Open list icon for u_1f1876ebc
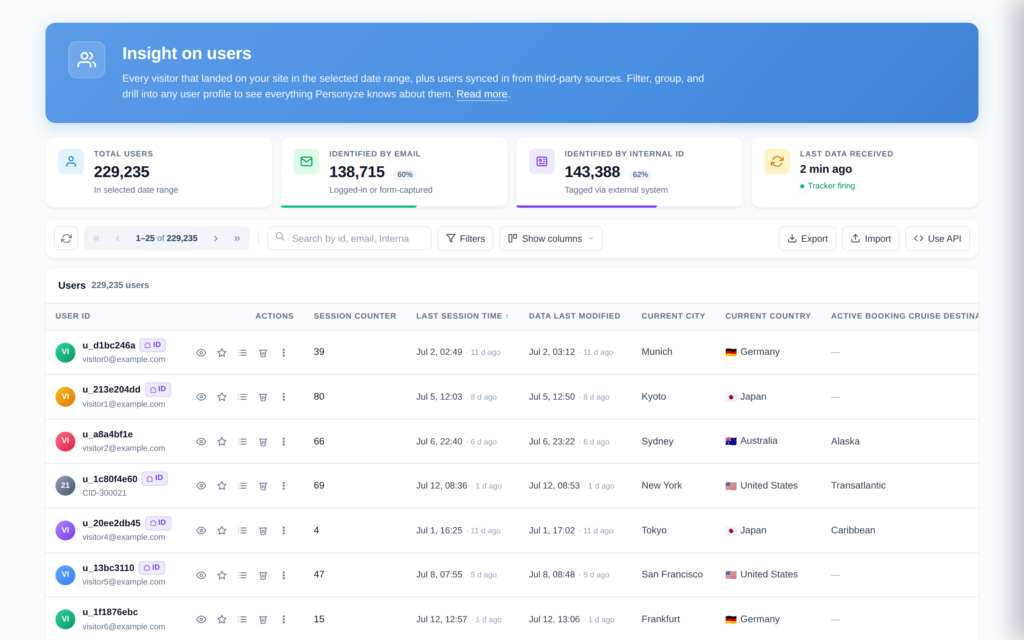This screenshot has width=1024, height=640. click(x=242, y=619)
